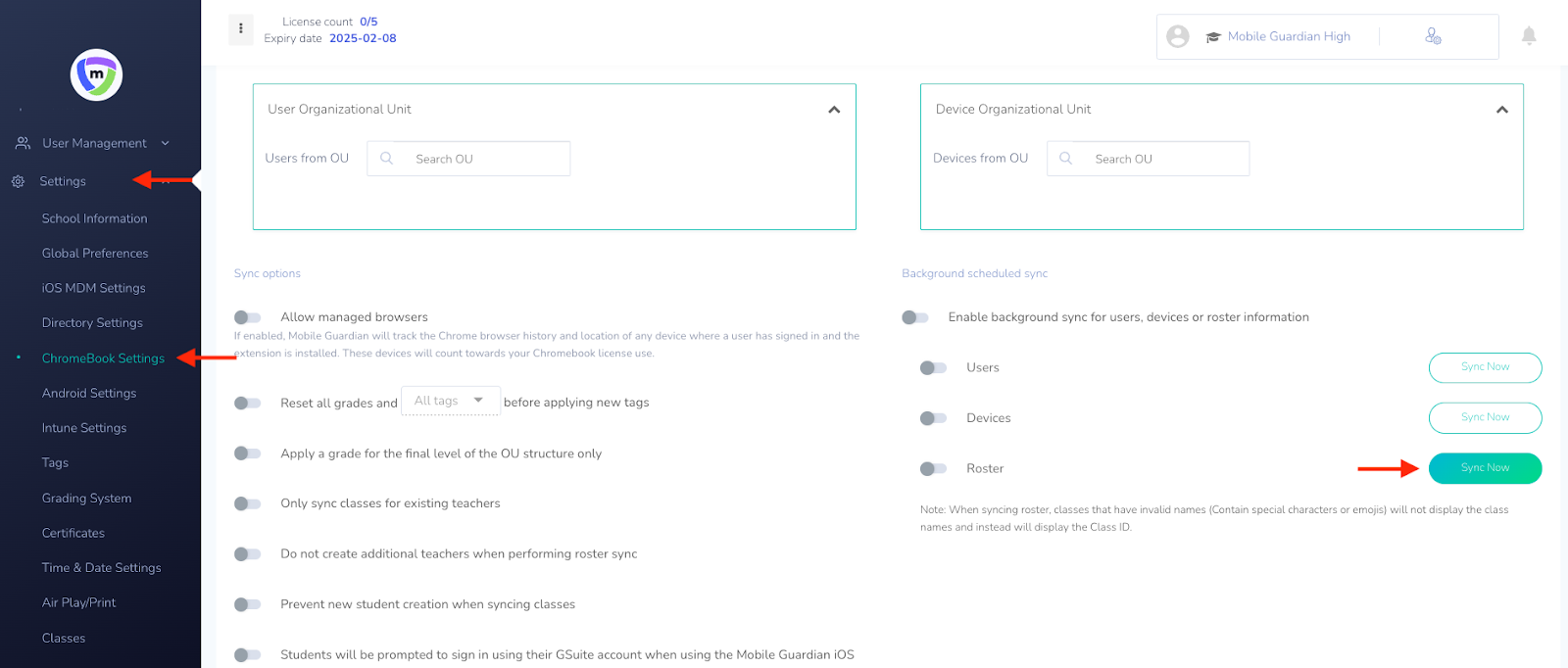The height and width of the screenshot is (668, 1568).
Task: Click User Management in the sidebar
Action: pos(94,143)
